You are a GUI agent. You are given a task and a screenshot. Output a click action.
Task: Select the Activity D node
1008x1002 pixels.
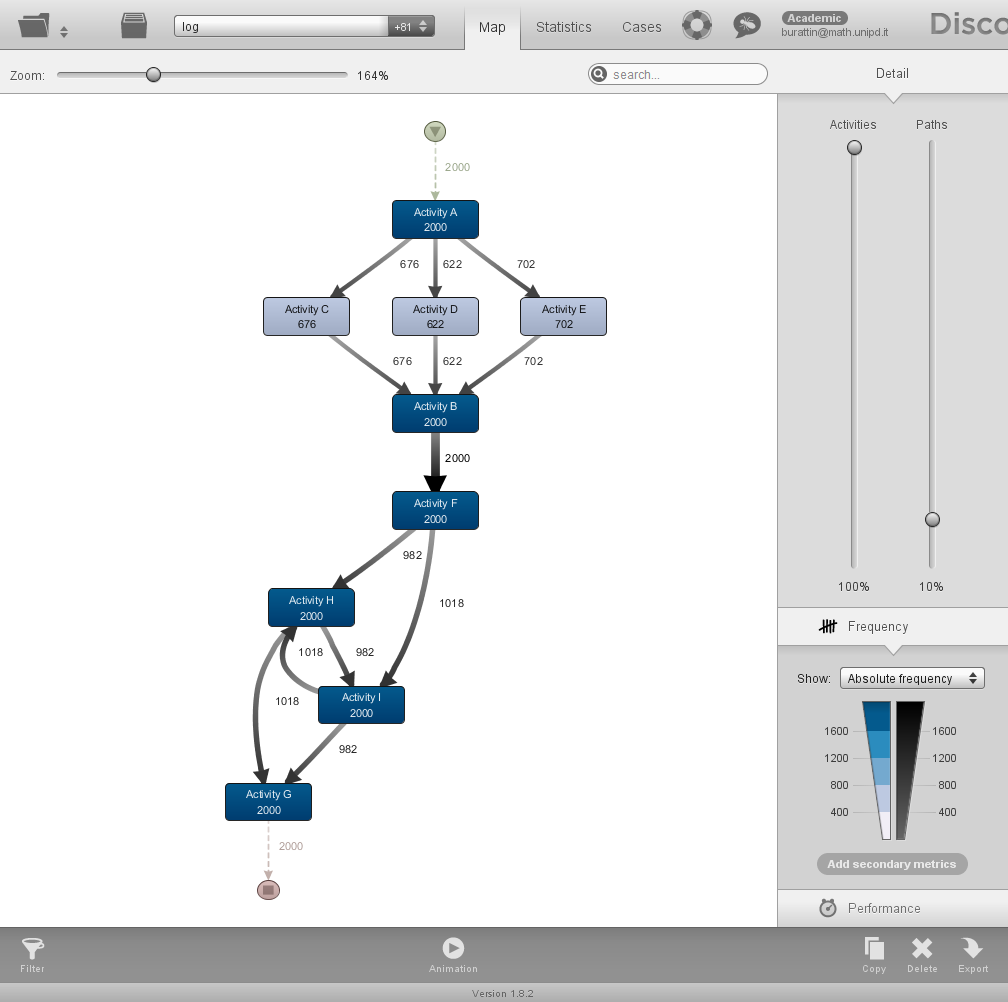pos(435,316)
